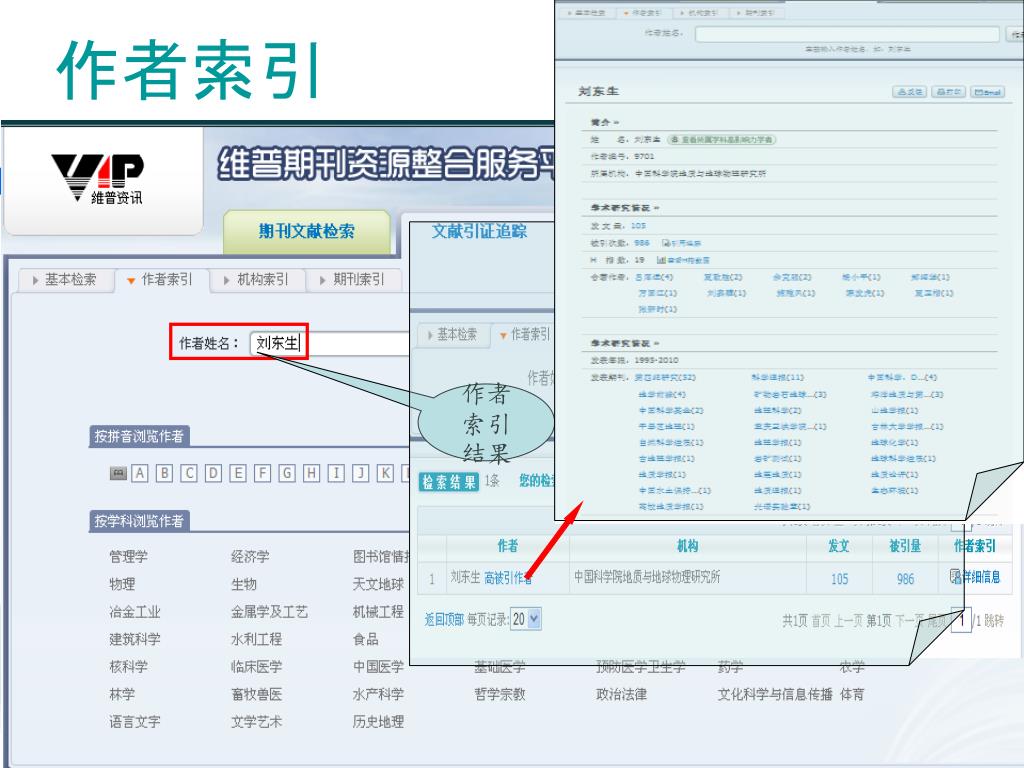Browse authors by pinyin letter D

tap(214, 473)
